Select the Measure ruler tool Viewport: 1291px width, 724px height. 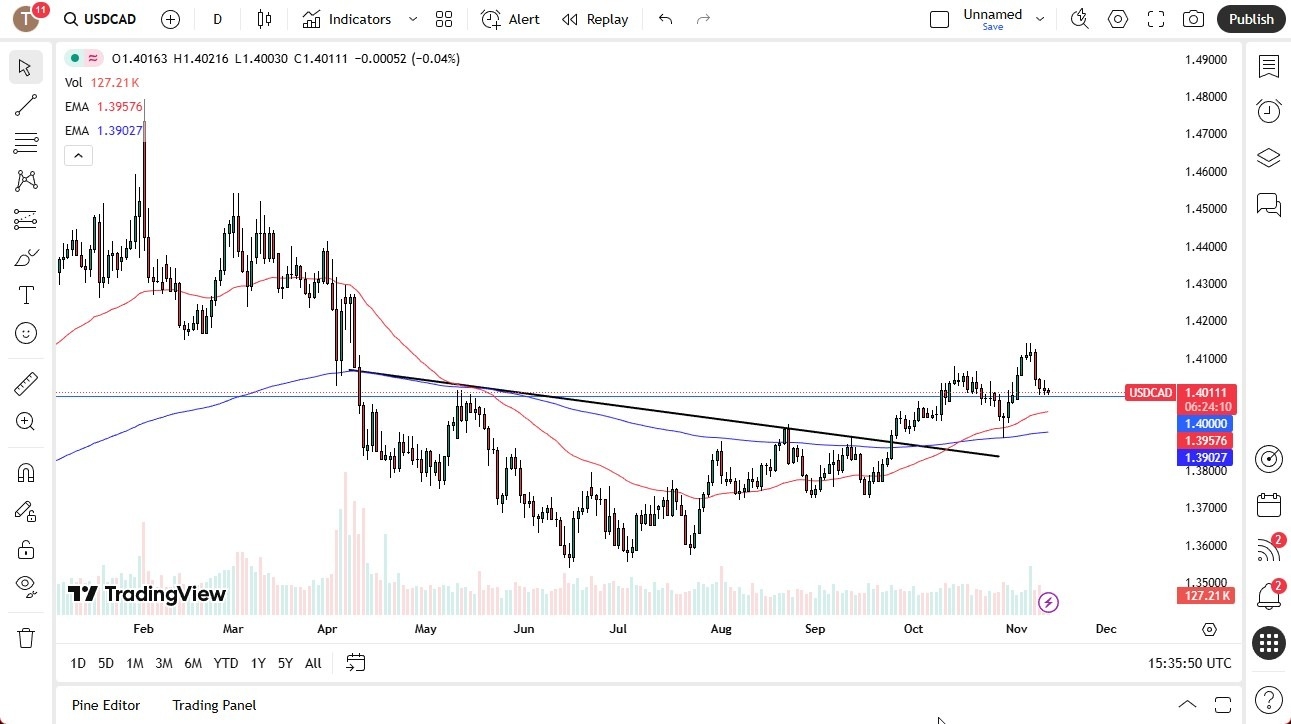click(x=26, y=382)
